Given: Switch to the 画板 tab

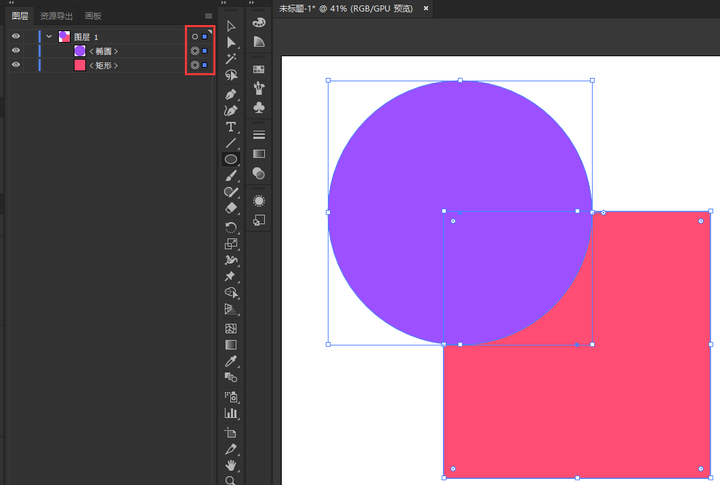Looking at the screenshot, I should (x=93, y=16).
